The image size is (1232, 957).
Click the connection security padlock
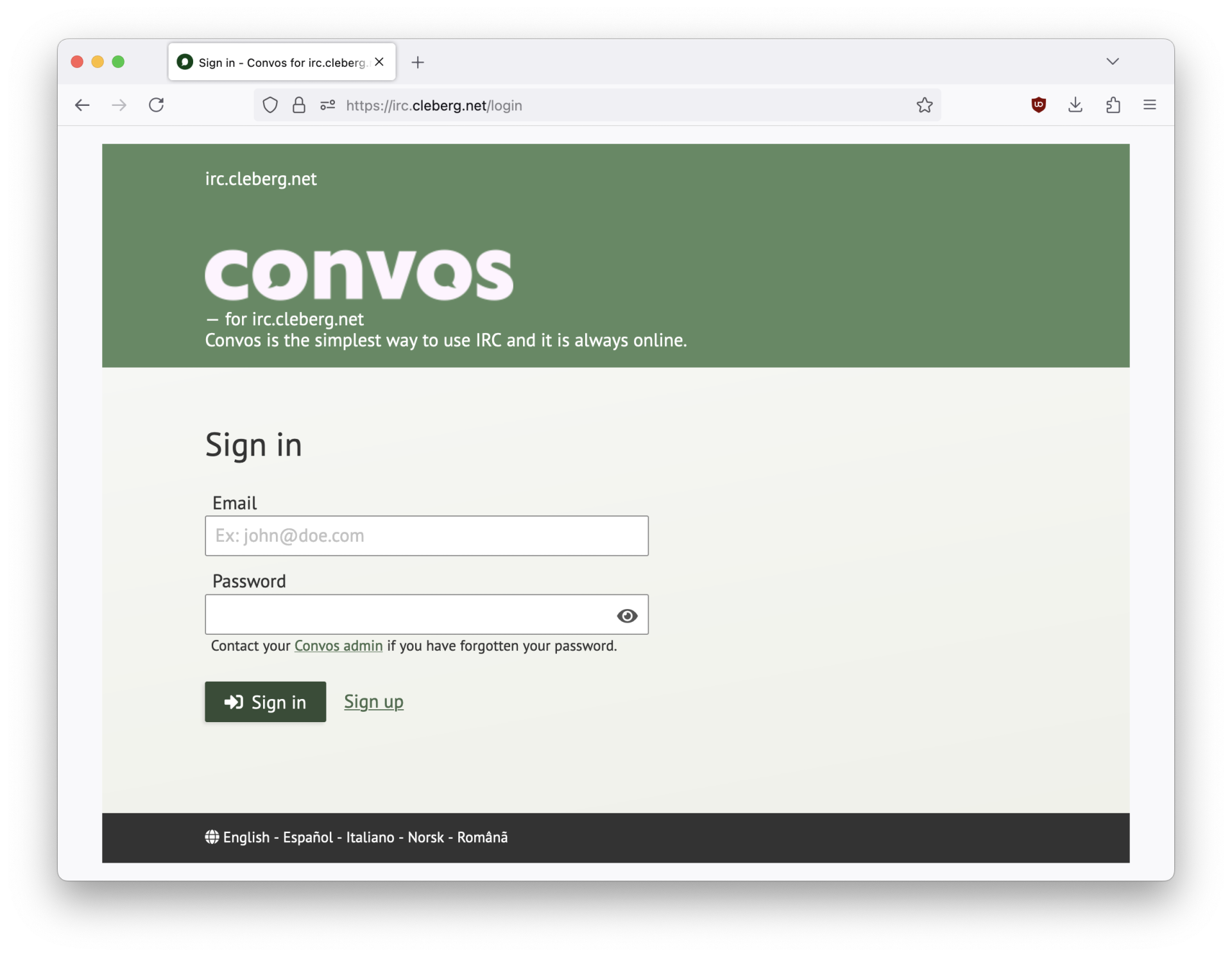pyautogui.click(x=298, y=105)
